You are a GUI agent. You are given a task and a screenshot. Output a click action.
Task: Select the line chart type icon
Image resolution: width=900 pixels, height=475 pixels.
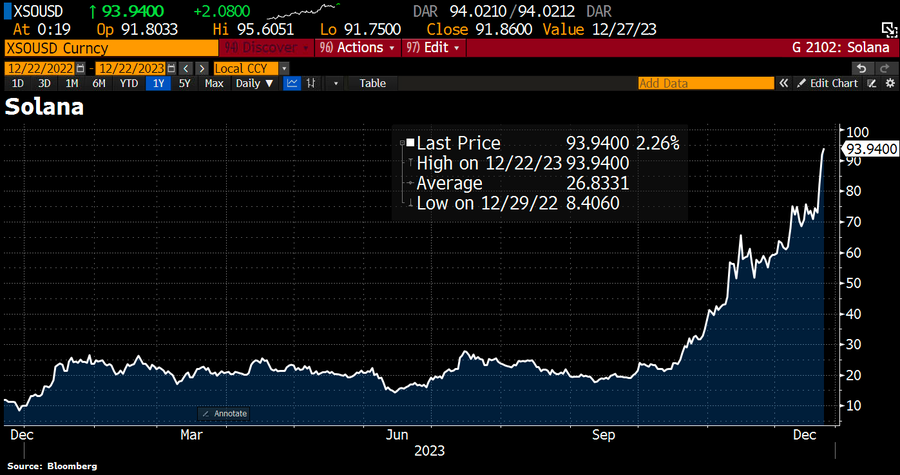pyautogui.click(x=293, y=83)
